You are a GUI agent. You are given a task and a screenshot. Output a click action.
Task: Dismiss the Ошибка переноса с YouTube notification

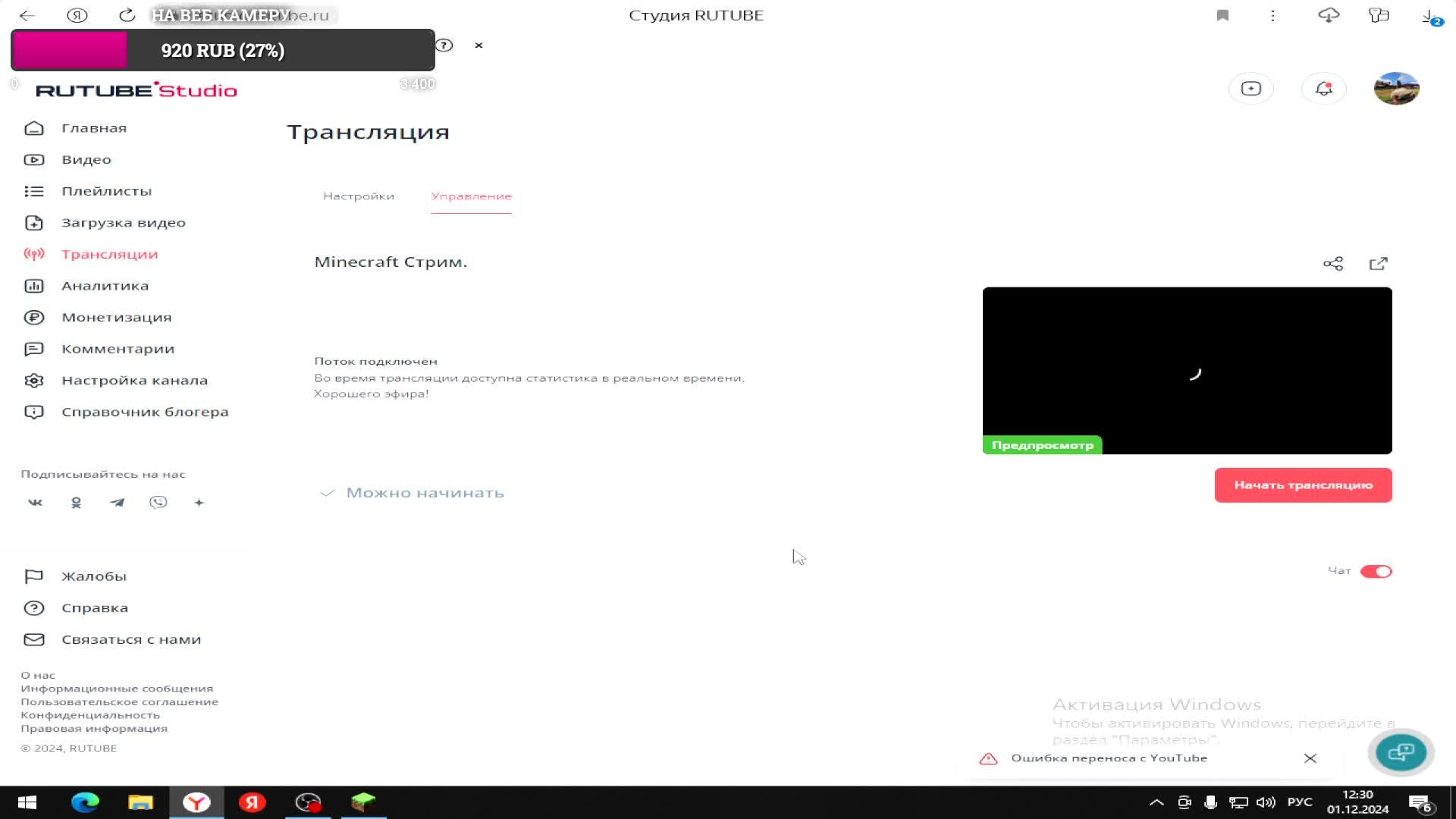[x=1310, y=758]
